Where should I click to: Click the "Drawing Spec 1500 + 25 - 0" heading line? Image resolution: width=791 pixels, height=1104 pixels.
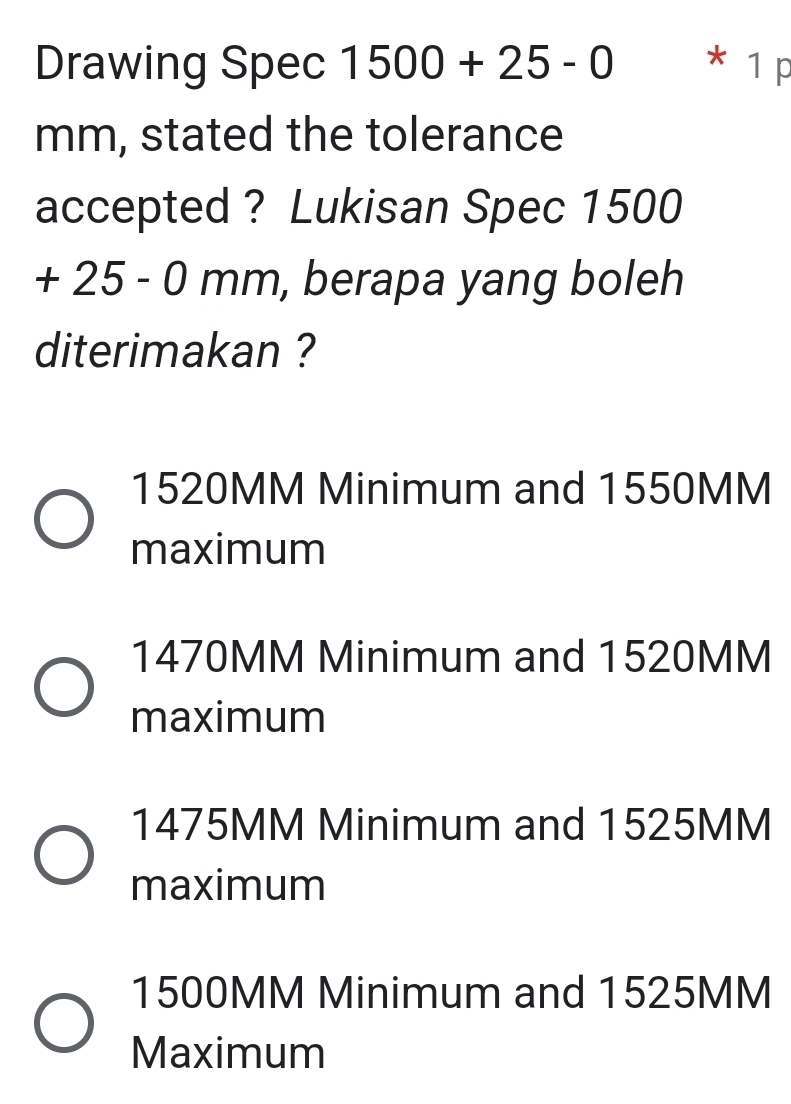[325, 64]
